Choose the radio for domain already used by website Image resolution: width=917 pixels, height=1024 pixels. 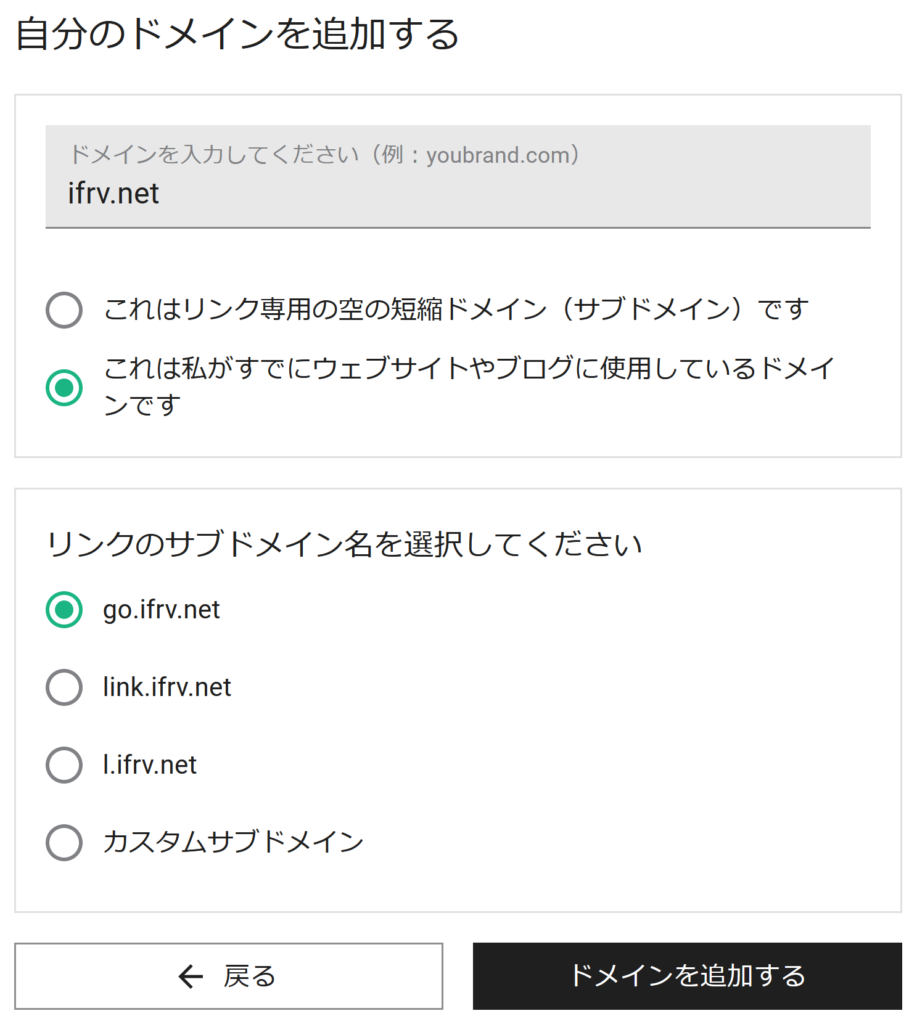64,387
